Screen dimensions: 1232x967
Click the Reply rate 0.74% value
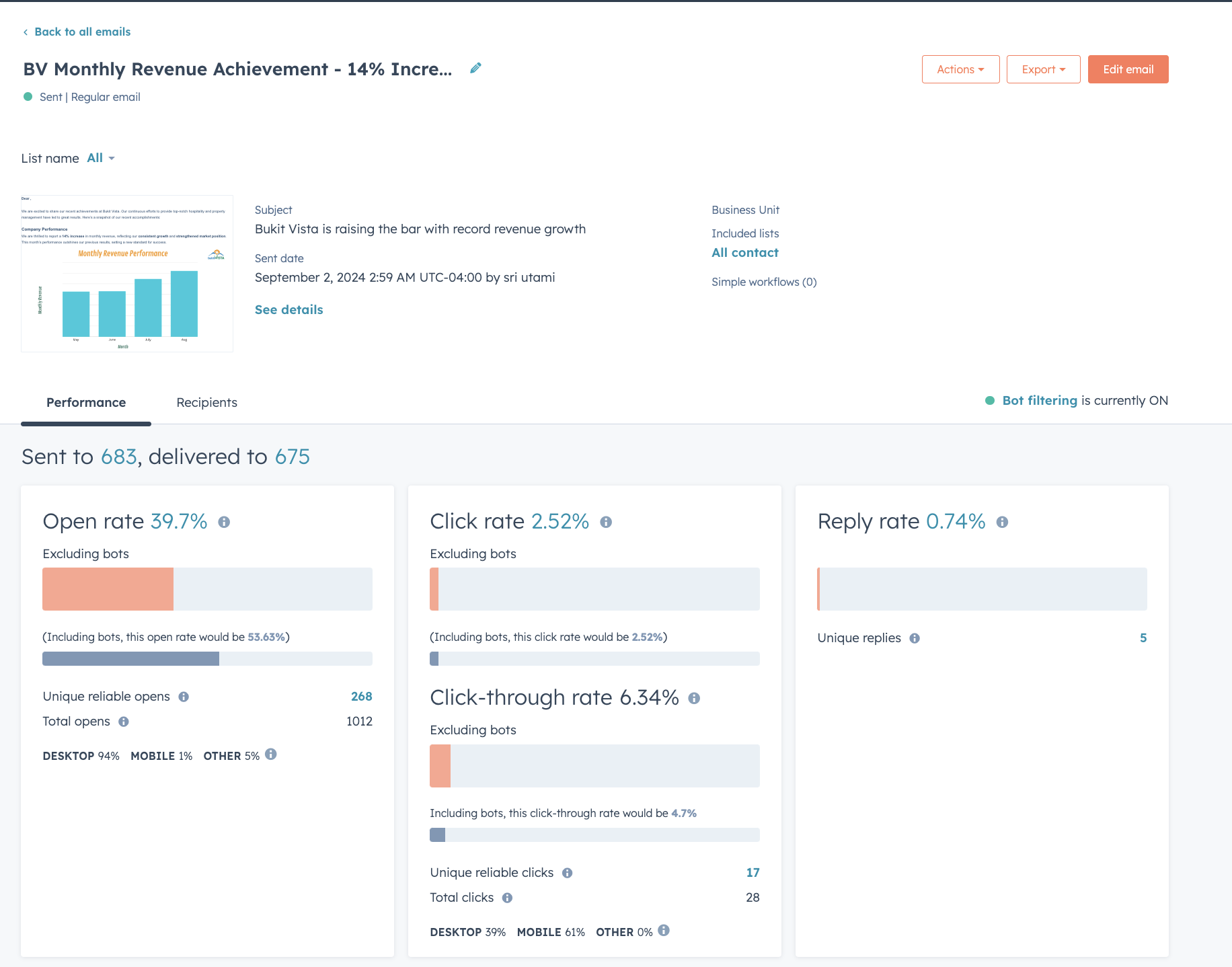click(956, 521)
